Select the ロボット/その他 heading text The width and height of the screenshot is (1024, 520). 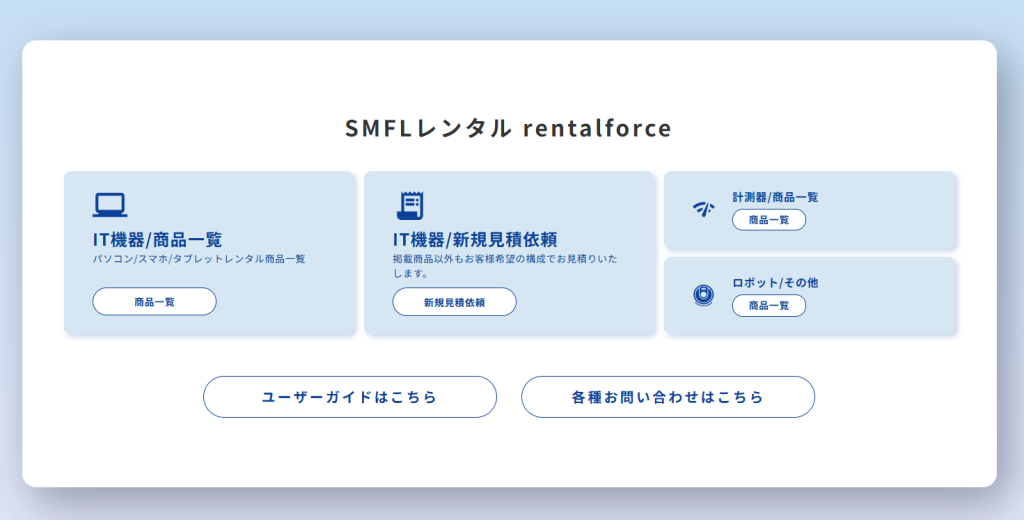775,283
